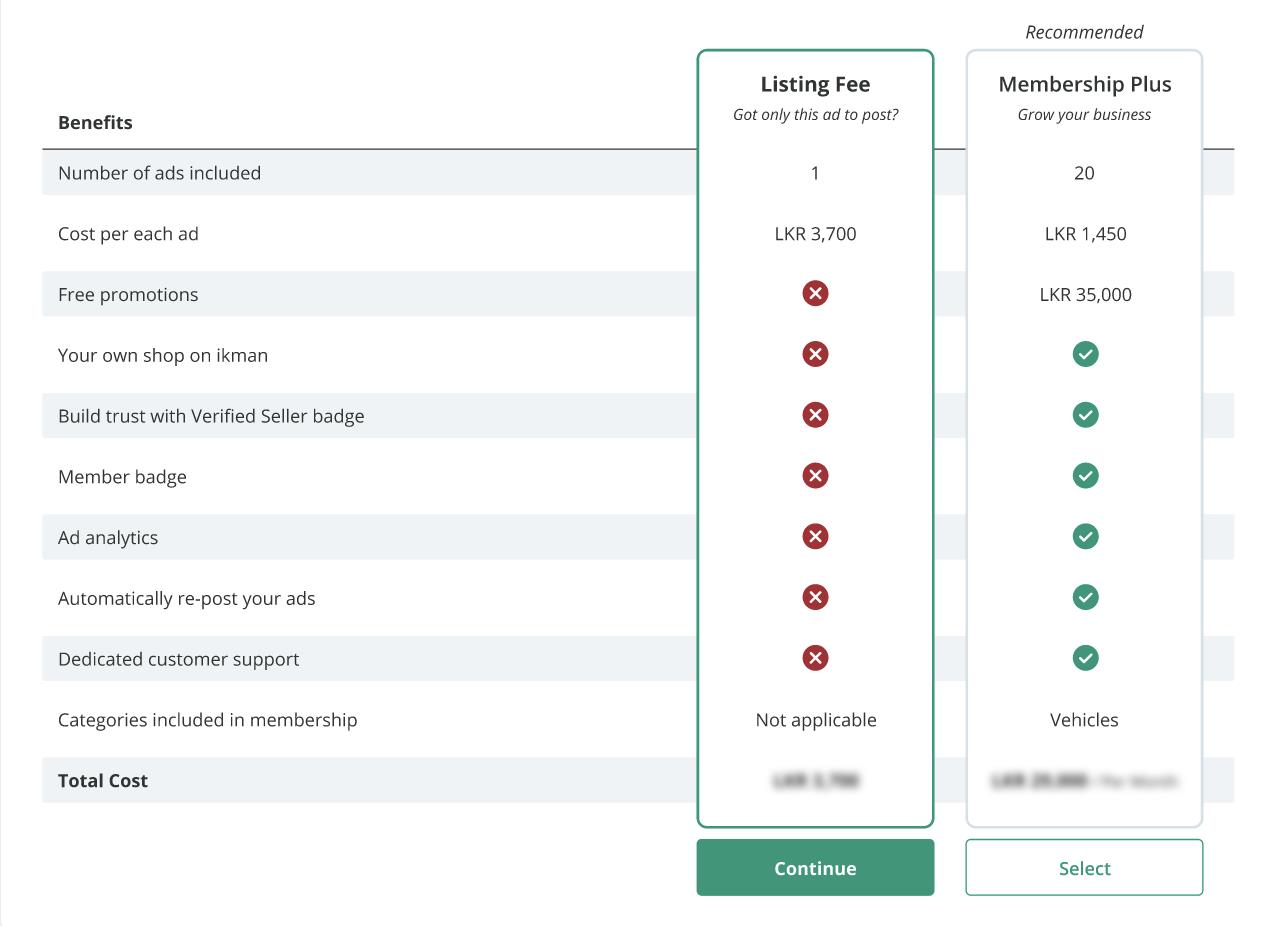Click the Continue button under Listing Fee
The width and height of the screenshot is (1272, 926).
pyautogui.click(x=815, y=868)
